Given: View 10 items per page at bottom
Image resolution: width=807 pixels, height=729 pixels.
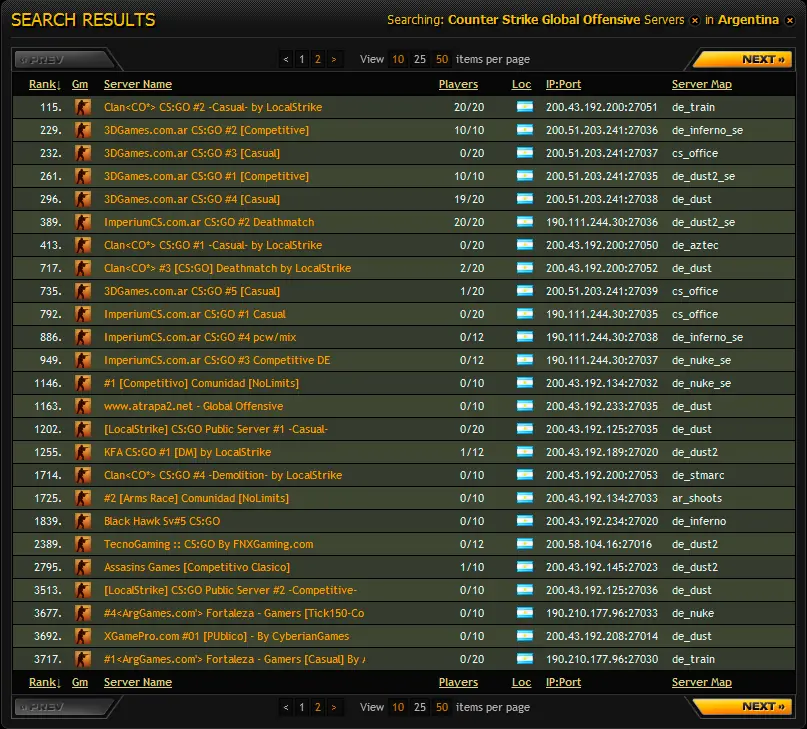Looking at the screenshot, I should pyautogui.click(x=398, y=707).
